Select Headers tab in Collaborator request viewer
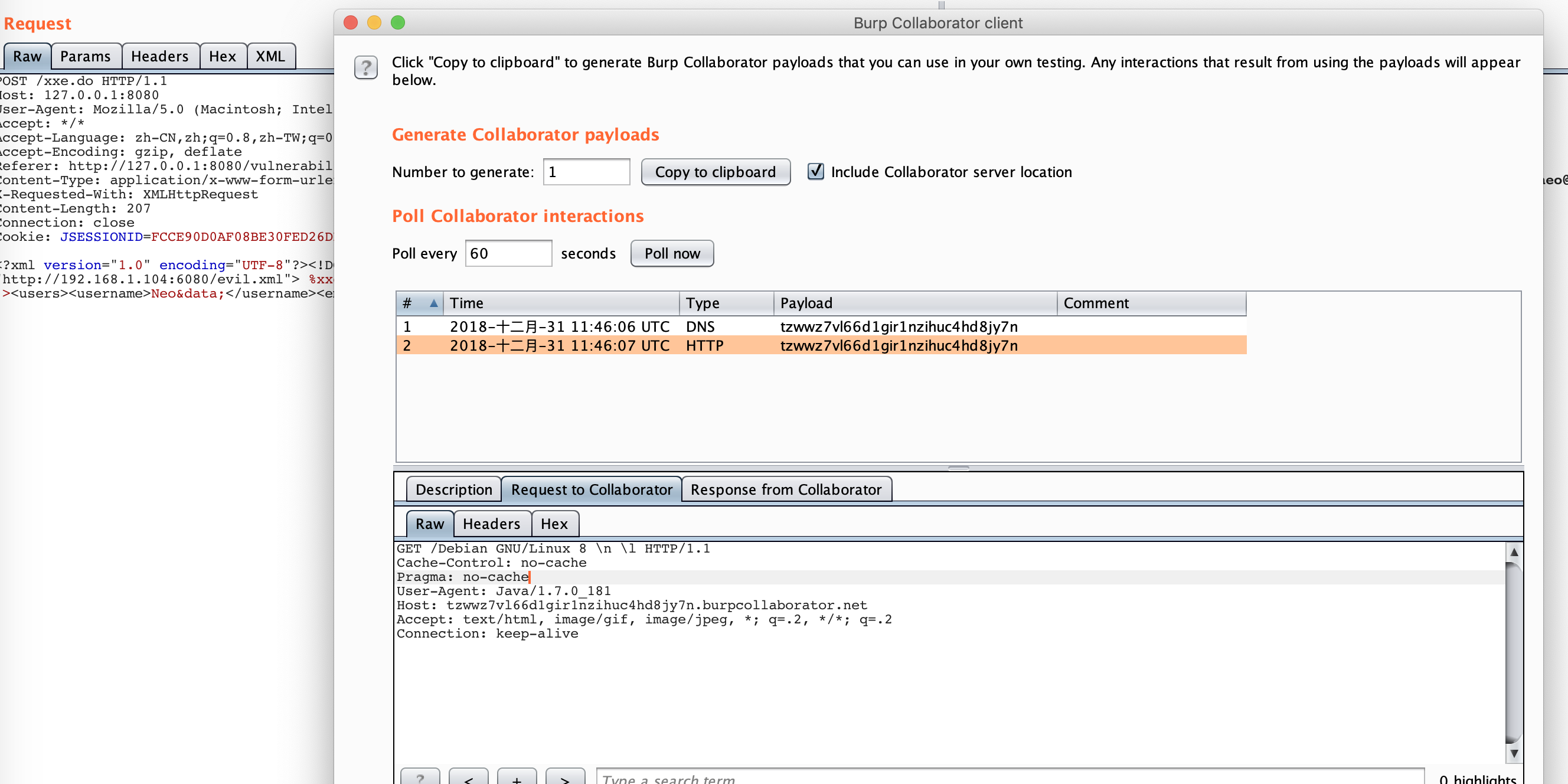This screenshot has height=784, width=1568. [491, 524]
